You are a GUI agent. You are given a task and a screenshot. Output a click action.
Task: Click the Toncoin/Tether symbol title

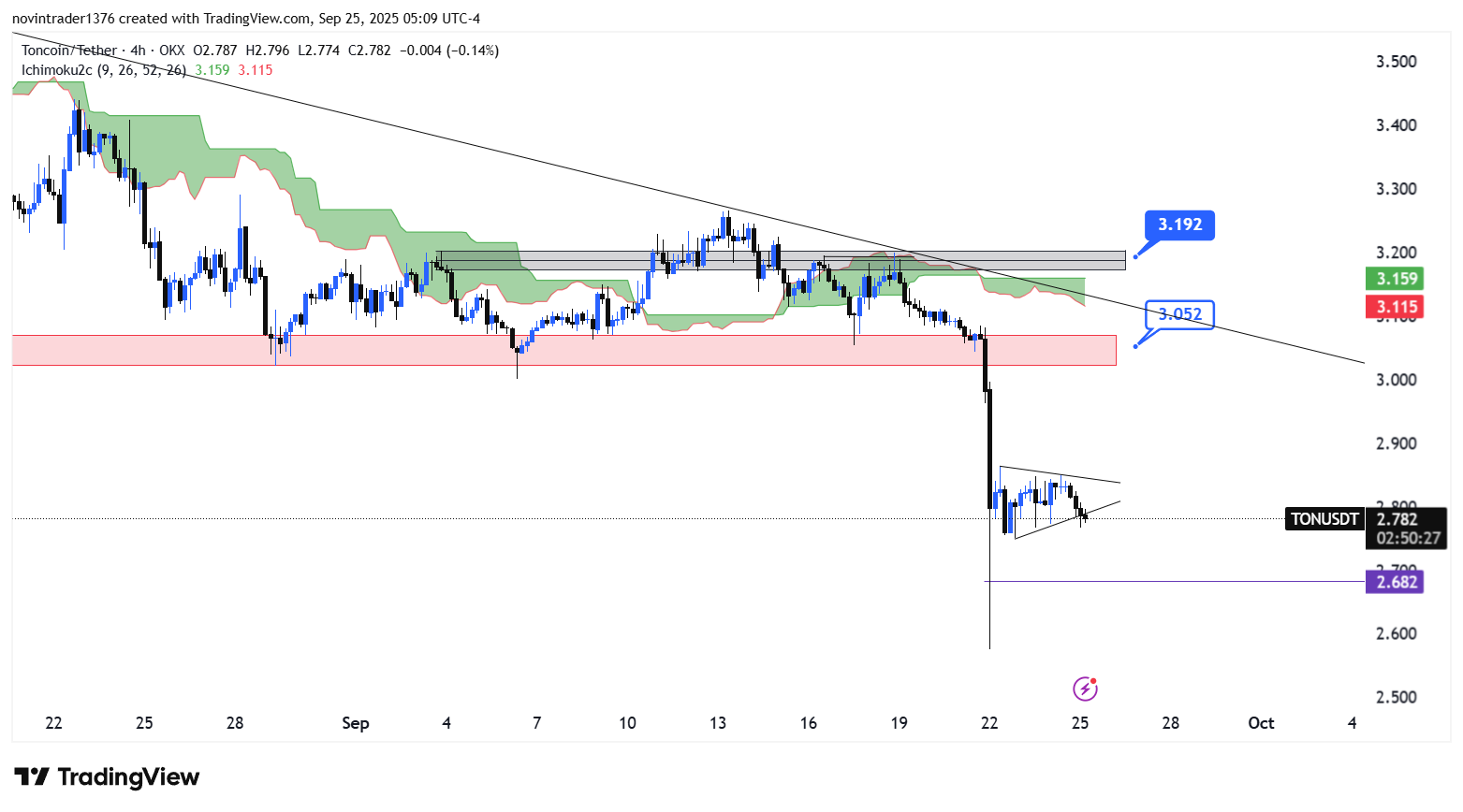click(69, 51)
